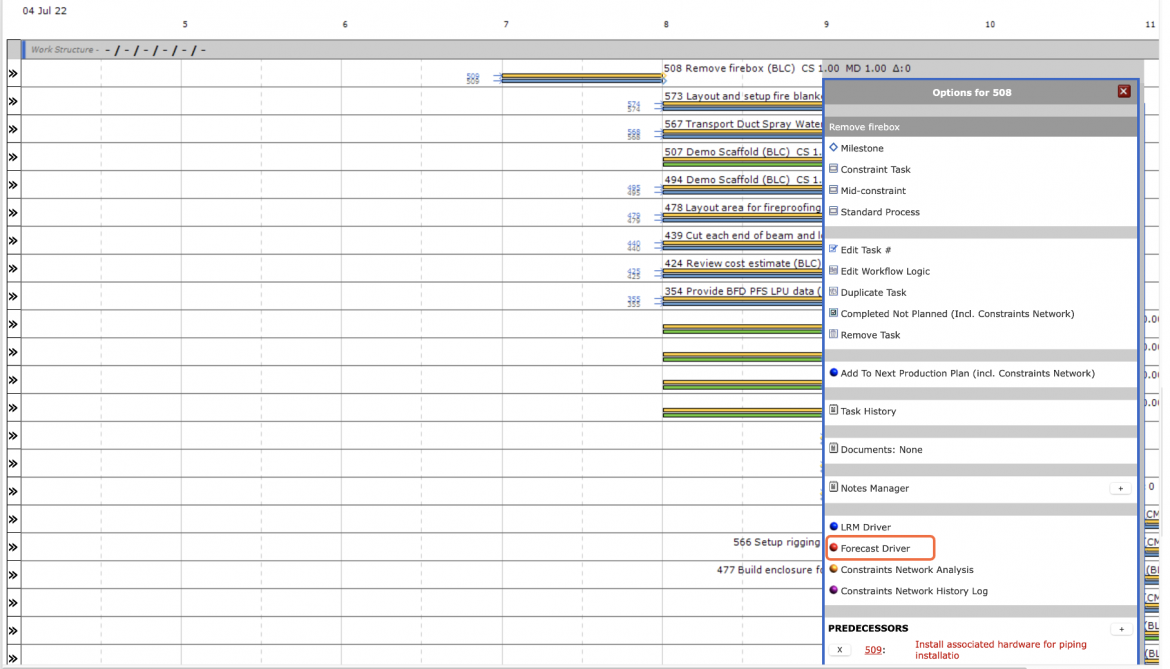Click the 508/509 dependency link label
The width and height of the screenshot is (1170, 669).
pyautogui.click(x=472, y=78)
